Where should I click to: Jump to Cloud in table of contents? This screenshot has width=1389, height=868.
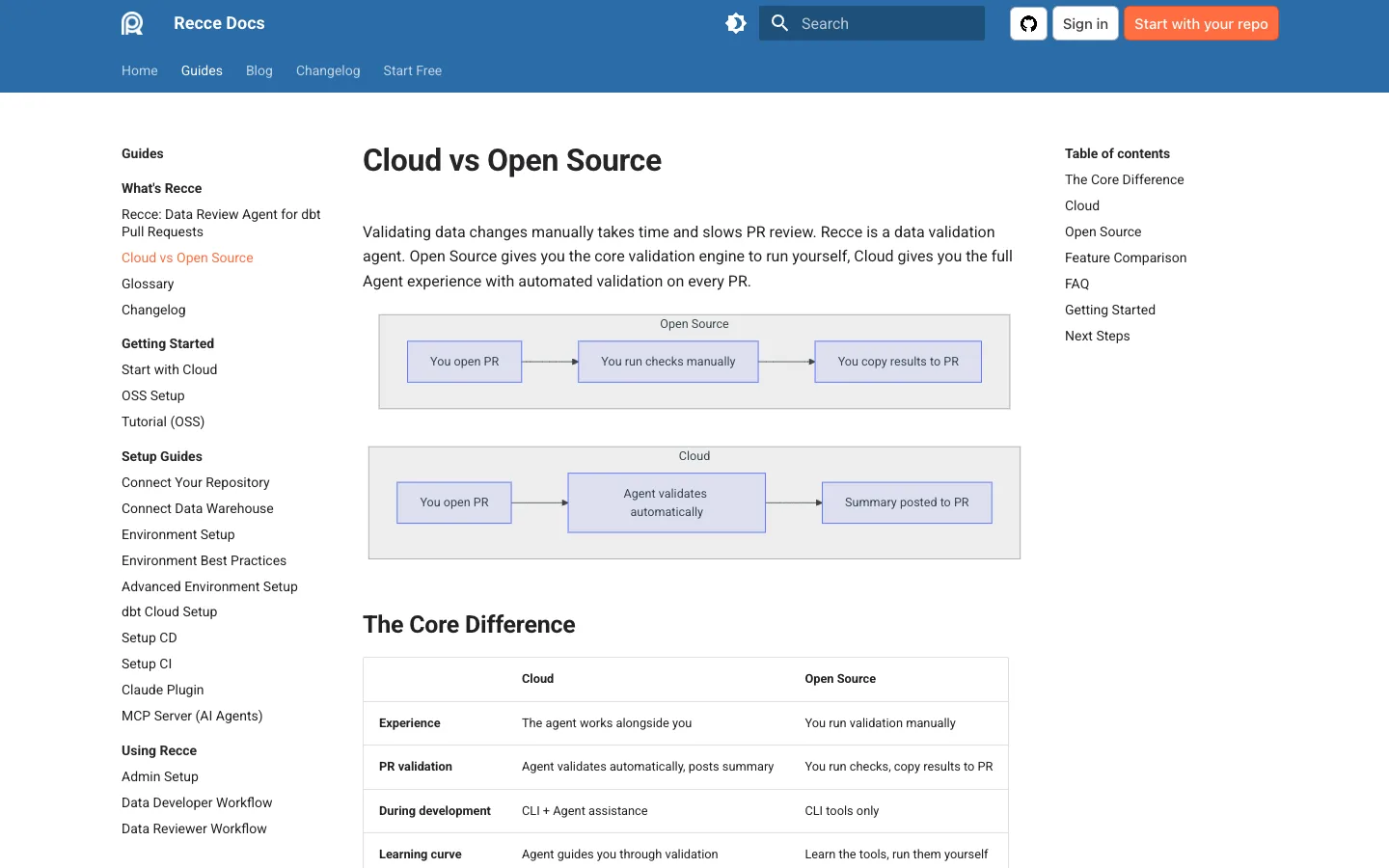1082,205
